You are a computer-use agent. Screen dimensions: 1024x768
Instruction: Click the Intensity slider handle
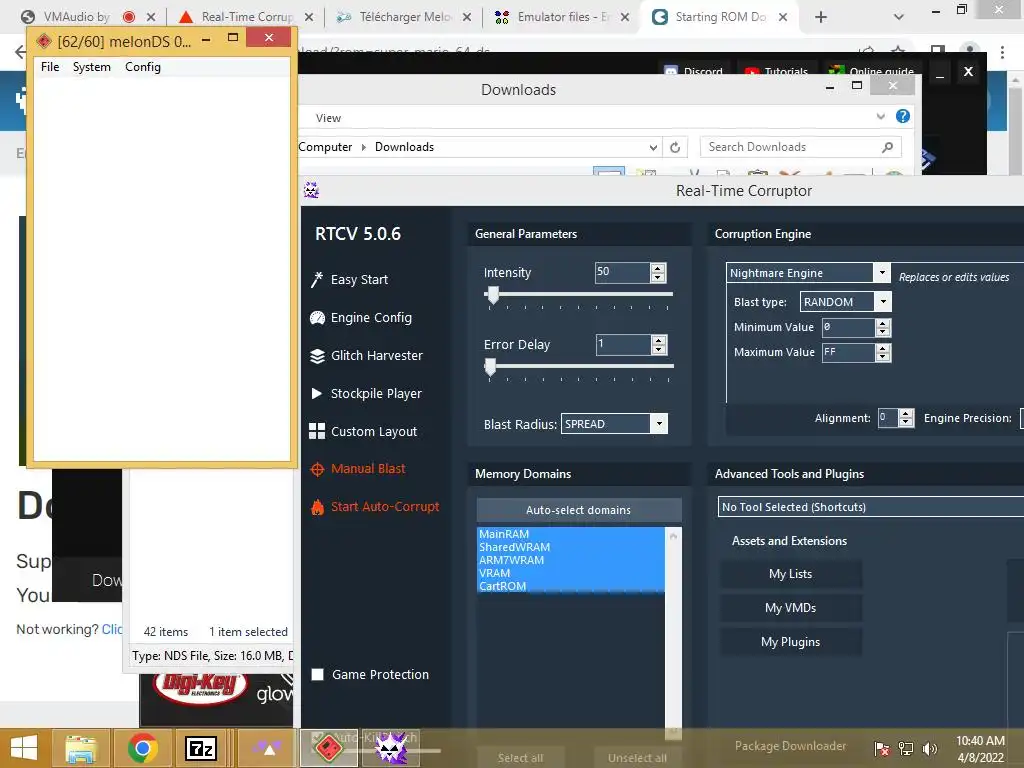(x=493, y=295)
